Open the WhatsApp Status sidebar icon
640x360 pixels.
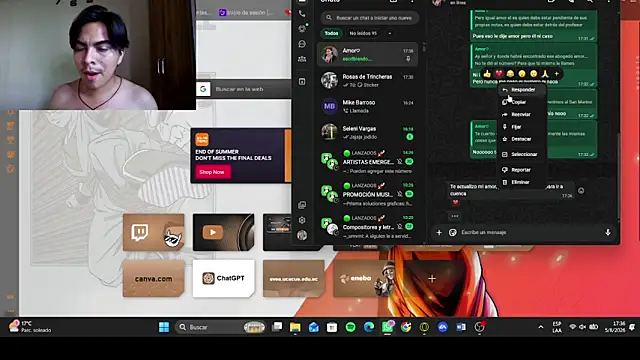[x=302, y=29]
